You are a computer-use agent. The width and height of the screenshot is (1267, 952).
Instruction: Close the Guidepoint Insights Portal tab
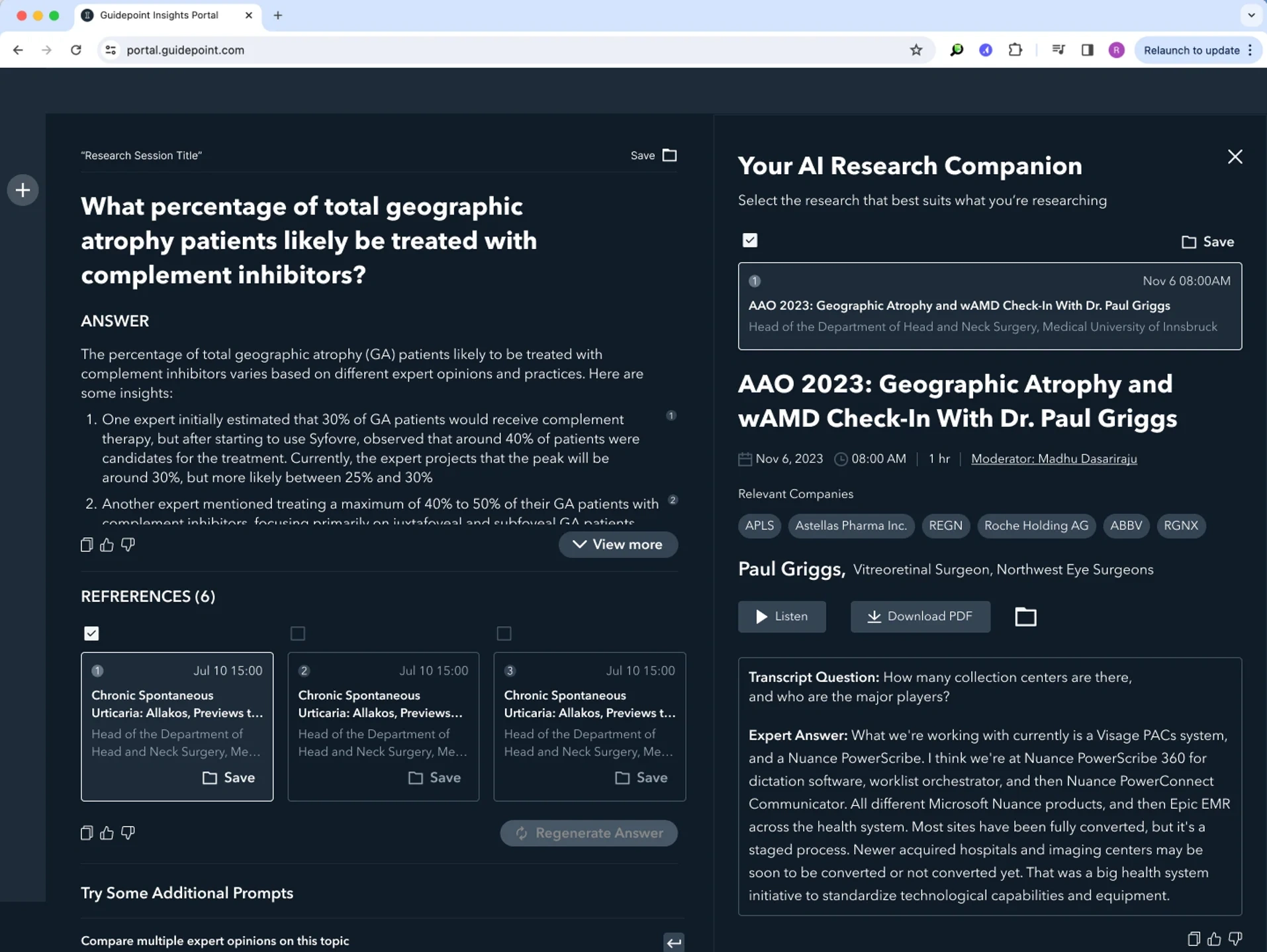pyautogui.click(x=249, y=15)
